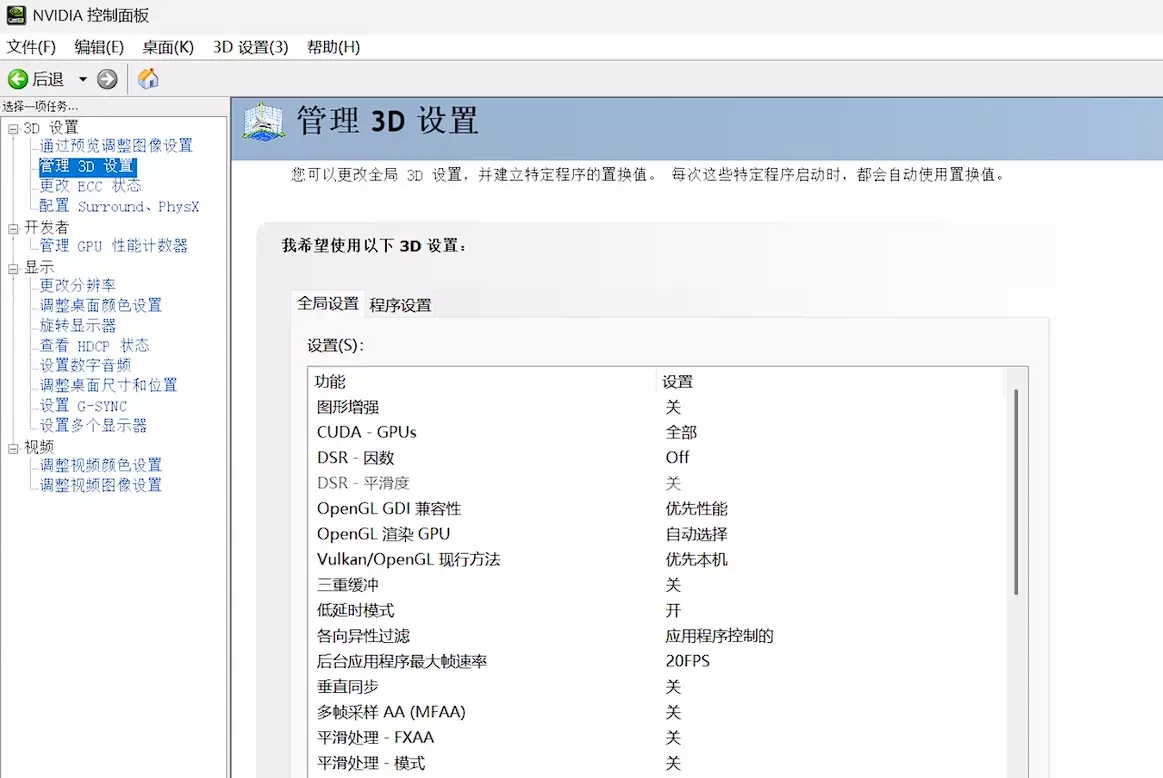This screenshot has width=1163, height=778.
Task: Open 查看 HDCP 状态 task
Action: point(94,346)
